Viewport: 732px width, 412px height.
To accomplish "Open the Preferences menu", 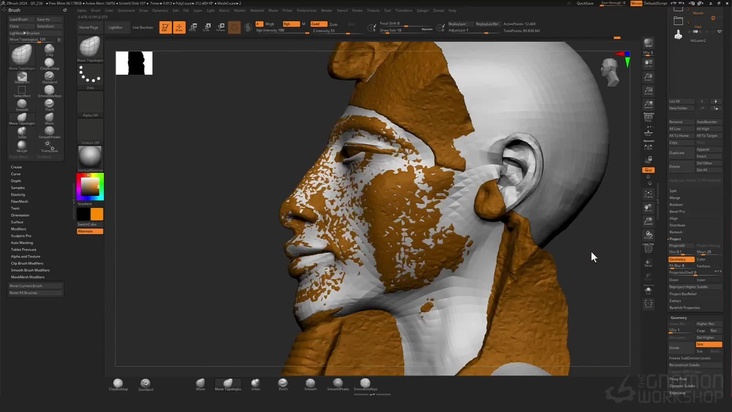I will [x=307, y=10].
